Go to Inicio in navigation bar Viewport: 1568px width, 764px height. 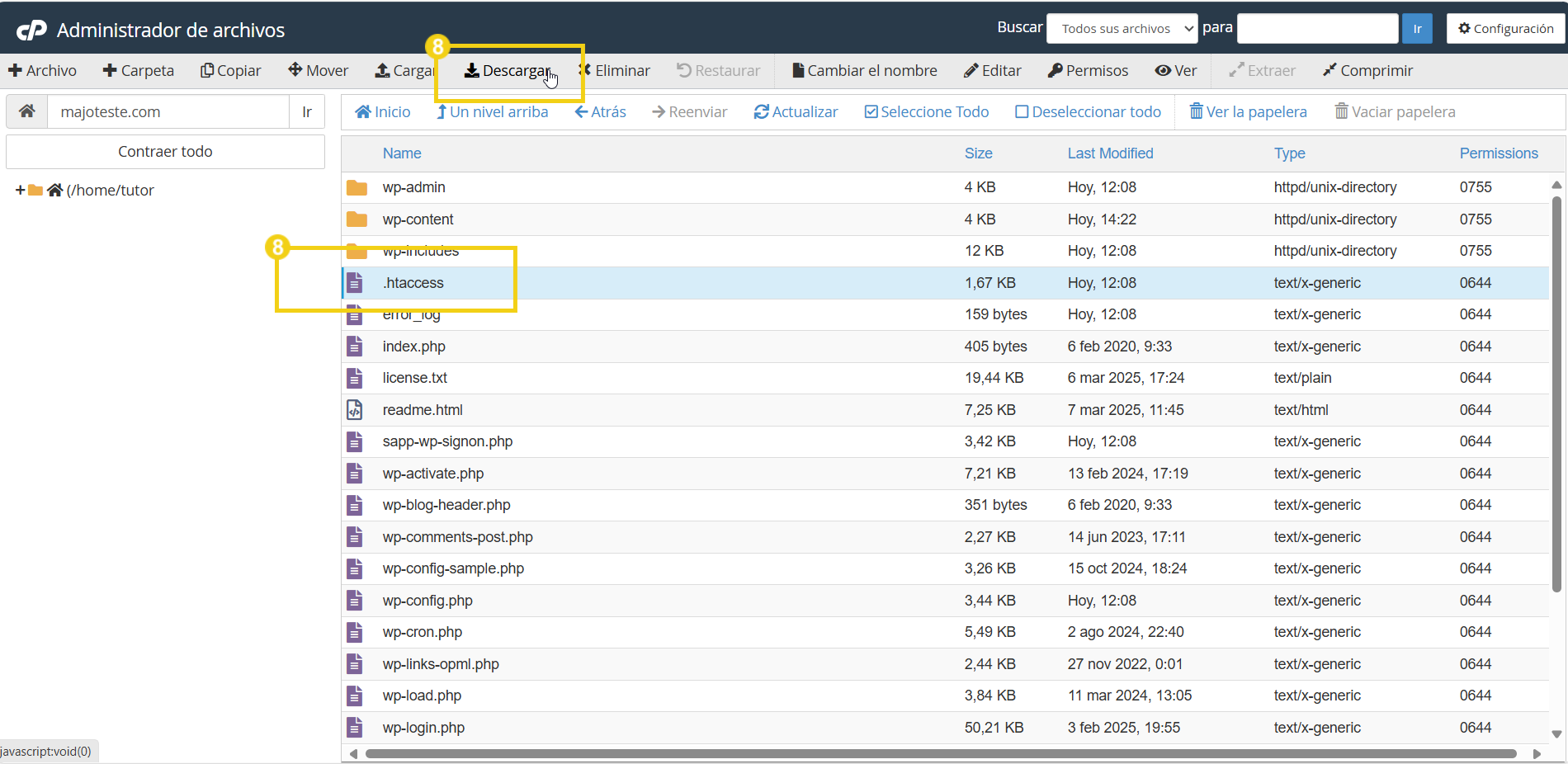coord(383,112)
